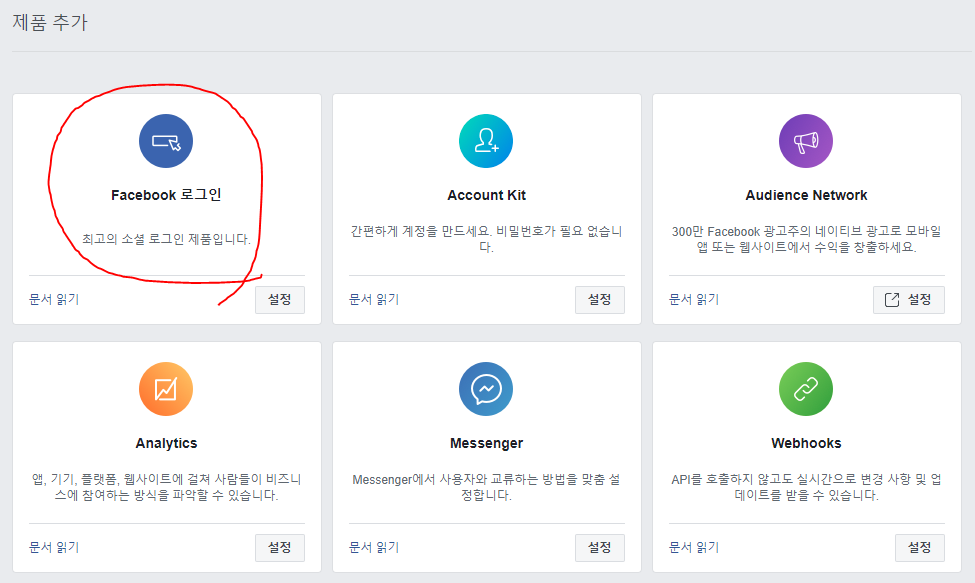Click description '최고의 소셜 로그인 제품입니다.'
The image size is (975, 583).
(x=167, y=239)
